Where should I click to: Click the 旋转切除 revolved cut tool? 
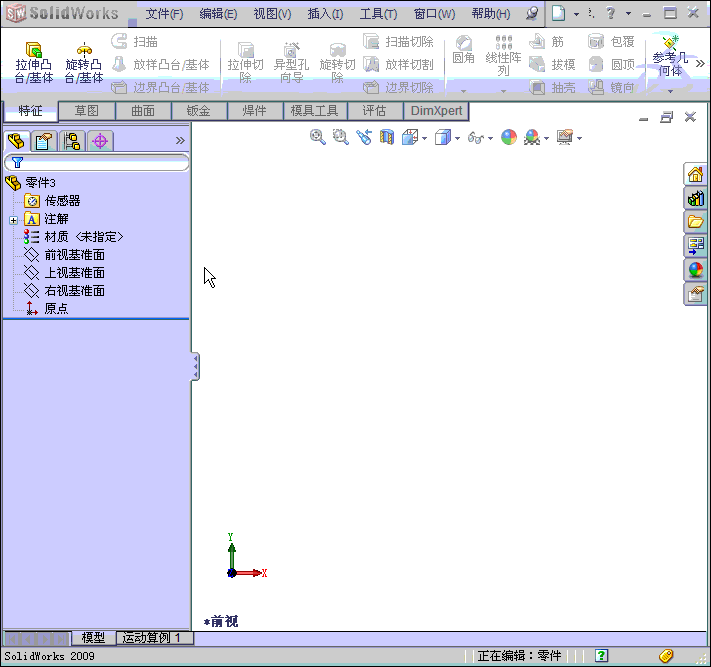[337, 62]
